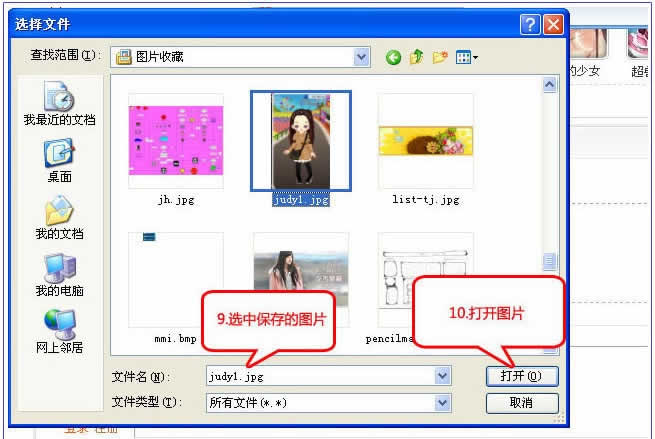Open the Views menu icon
The width and height of the screenshot is (655, 439).
pyautogui.click(x=467, y=57)
